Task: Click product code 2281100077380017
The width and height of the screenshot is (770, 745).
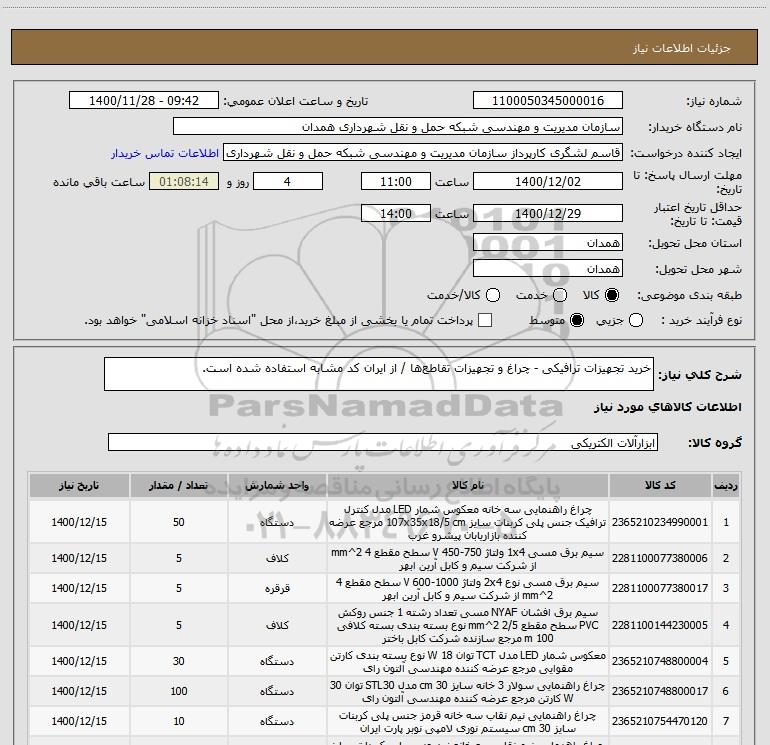Action: pyautogui.click(x=660, y=588)
